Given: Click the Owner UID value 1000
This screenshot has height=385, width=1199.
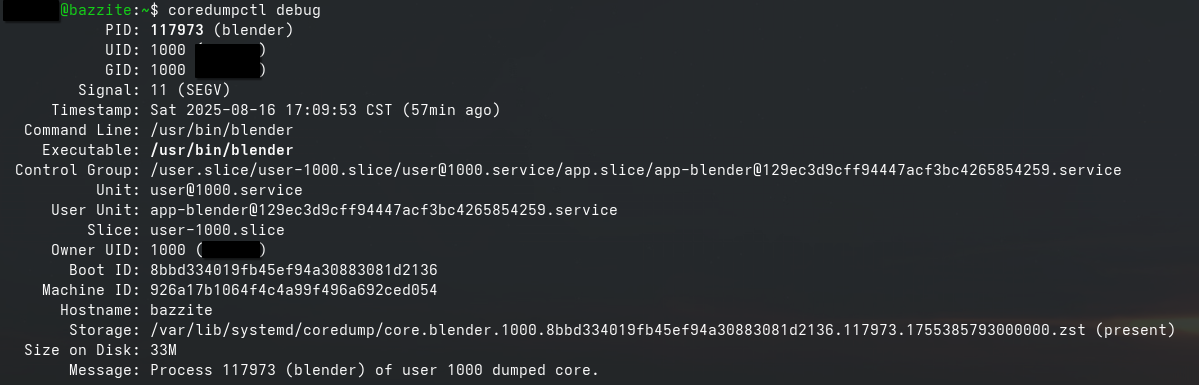Looking at the screenshot, I should pos(168,250).
